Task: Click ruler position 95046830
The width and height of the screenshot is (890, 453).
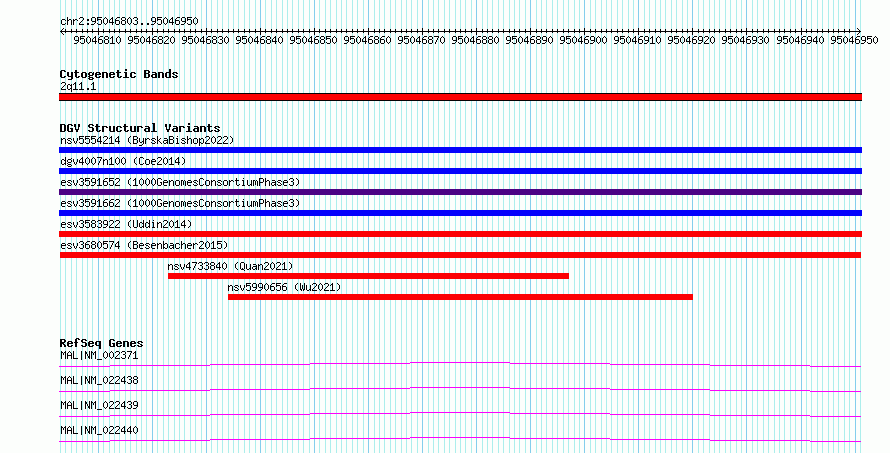Action: (x=205, y=40)
